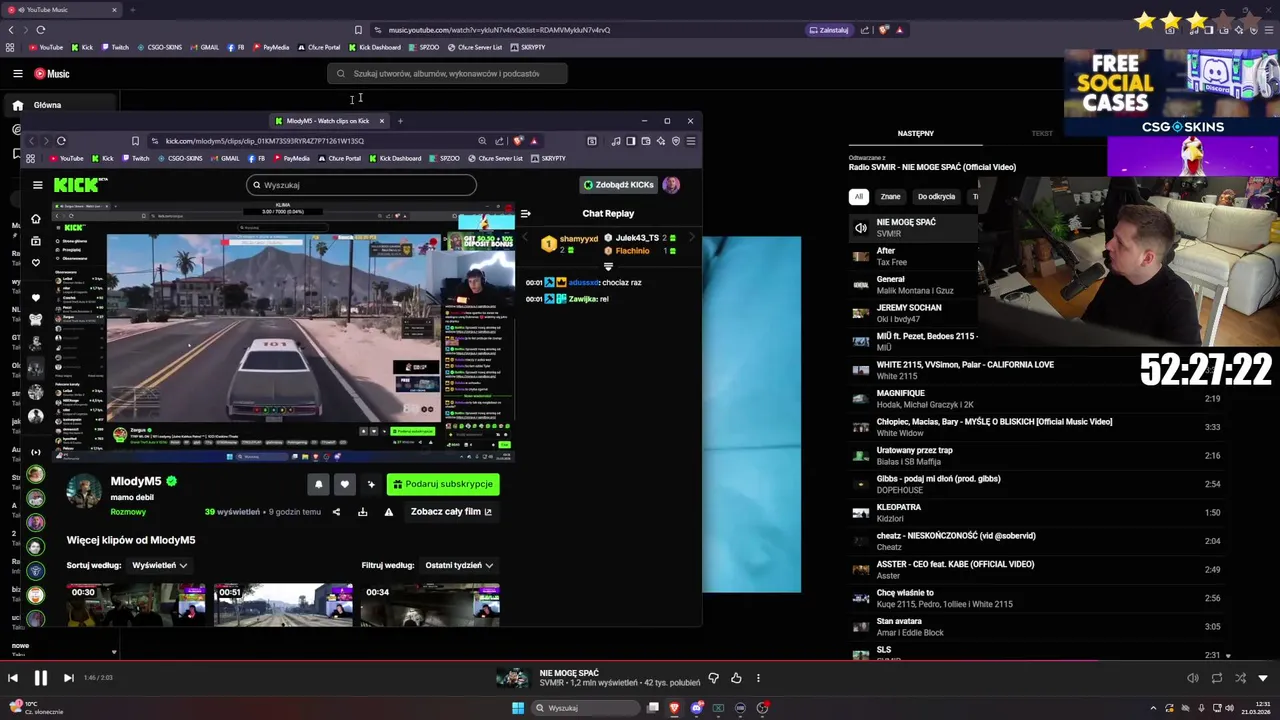Open Kick window browser hamburger menu
This screenshot has width=1280, height=720.
[691, 141]
